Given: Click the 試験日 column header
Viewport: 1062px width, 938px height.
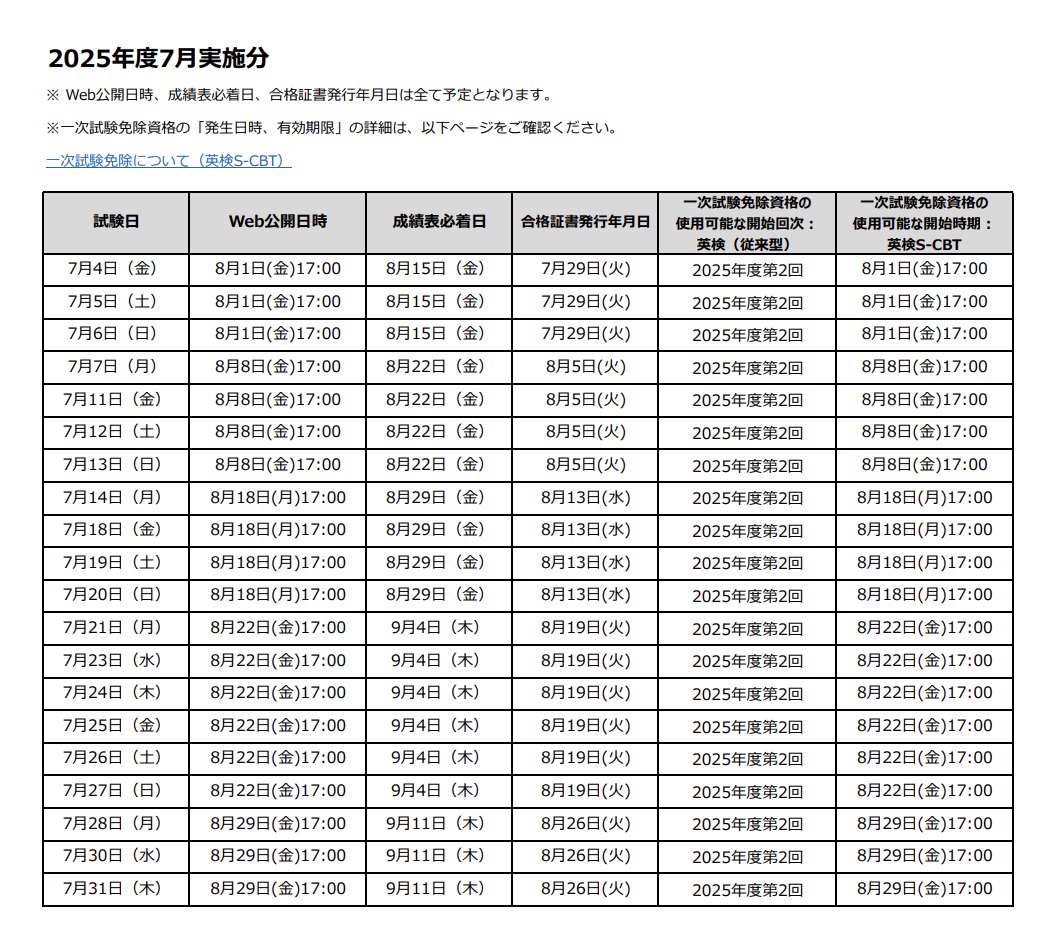Looking at the screenshot, I should [116, 222].
